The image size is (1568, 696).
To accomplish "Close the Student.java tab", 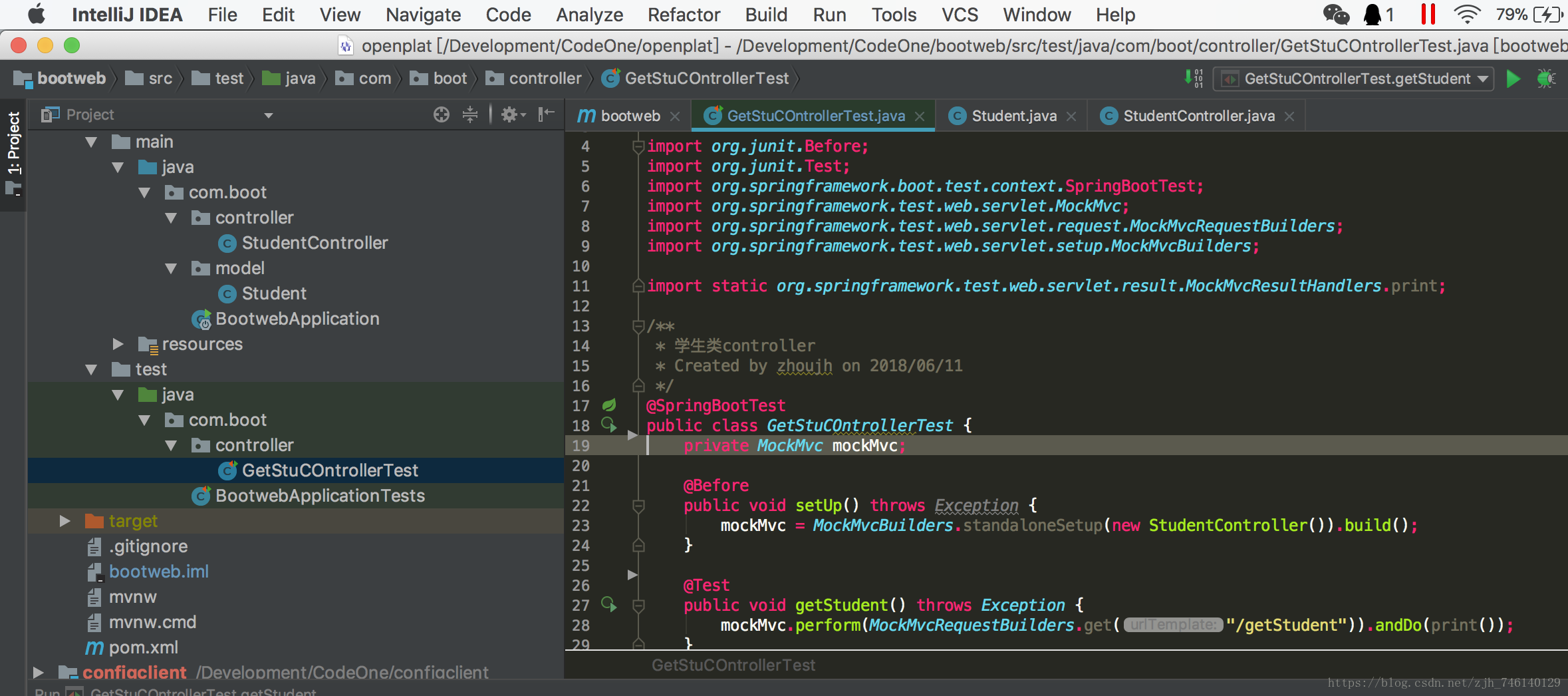I will (x=1071, y=116).
